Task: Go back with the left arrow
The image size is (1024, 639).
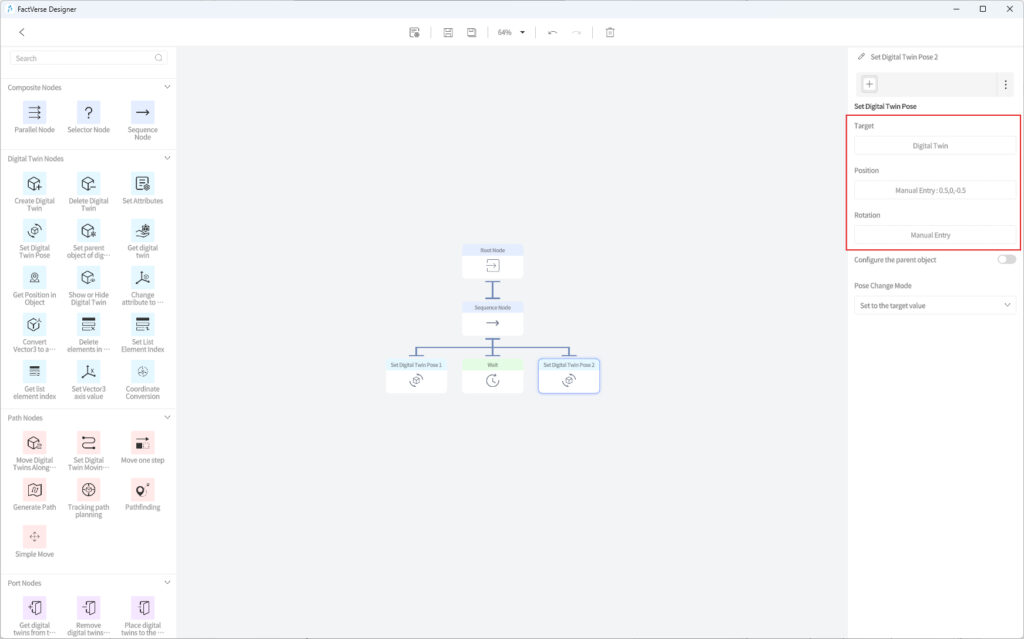Action: pos(22,32)
